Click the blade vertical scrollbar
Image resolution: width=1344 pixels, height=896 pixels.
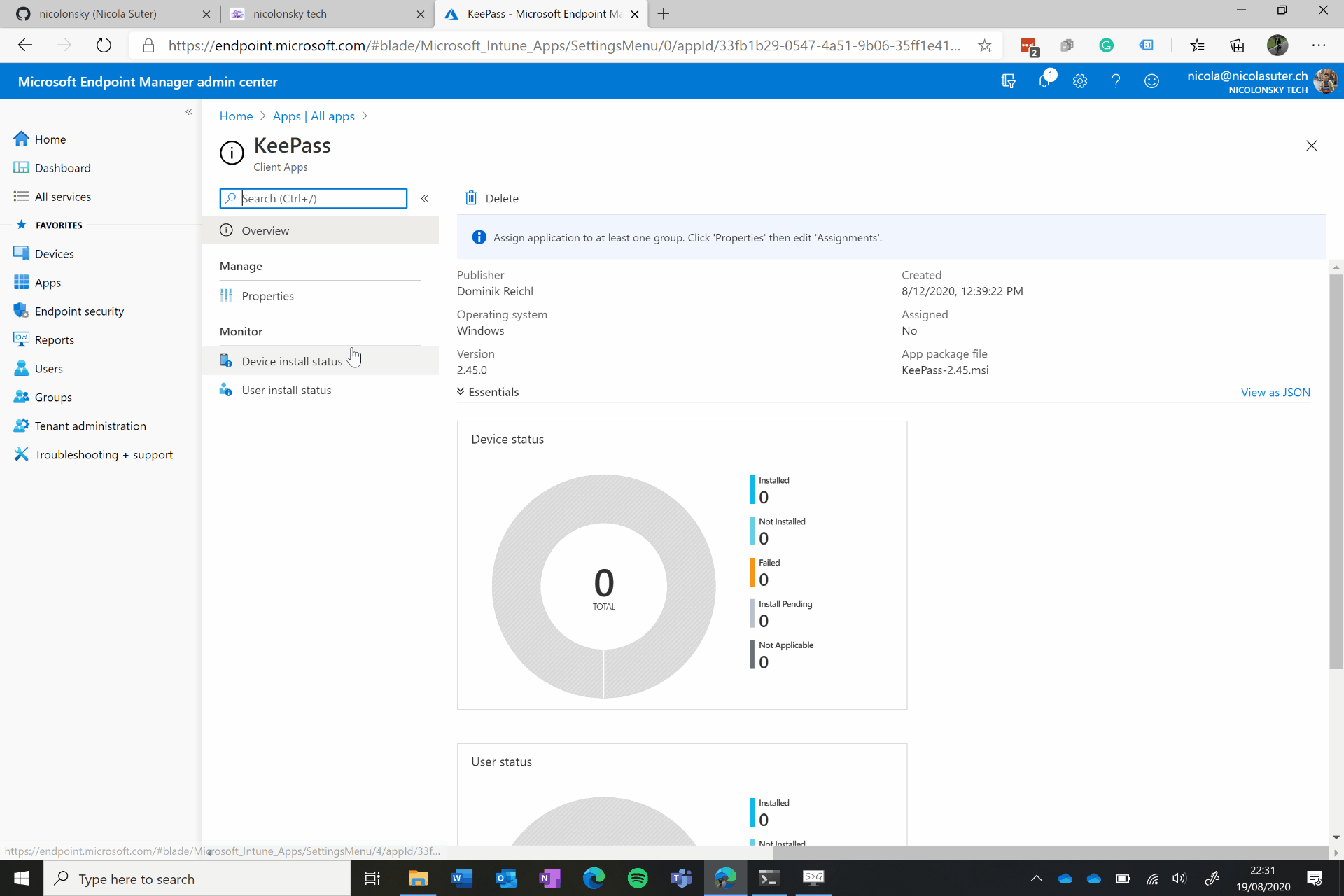[x=1336, y=472]
